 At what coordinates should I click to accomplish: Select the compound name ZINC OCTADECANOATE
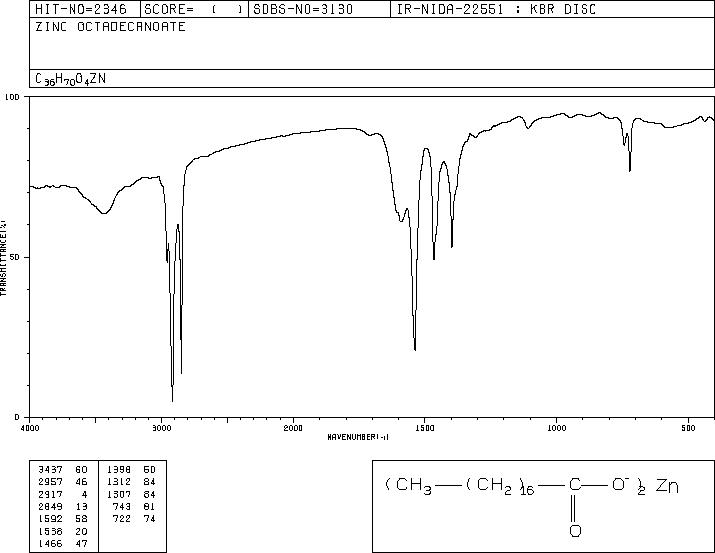tap(110, 26)
